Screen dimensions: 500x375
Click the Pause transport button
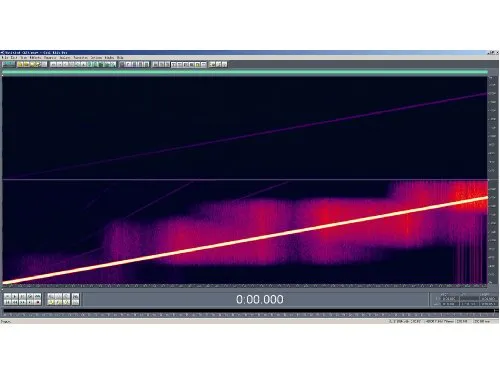coord(22,296)
